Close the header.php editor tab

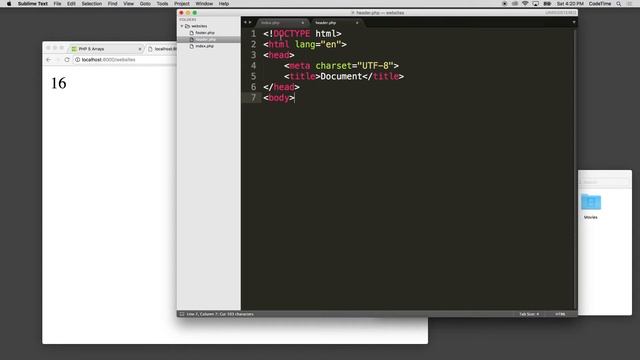click(357, 23)
